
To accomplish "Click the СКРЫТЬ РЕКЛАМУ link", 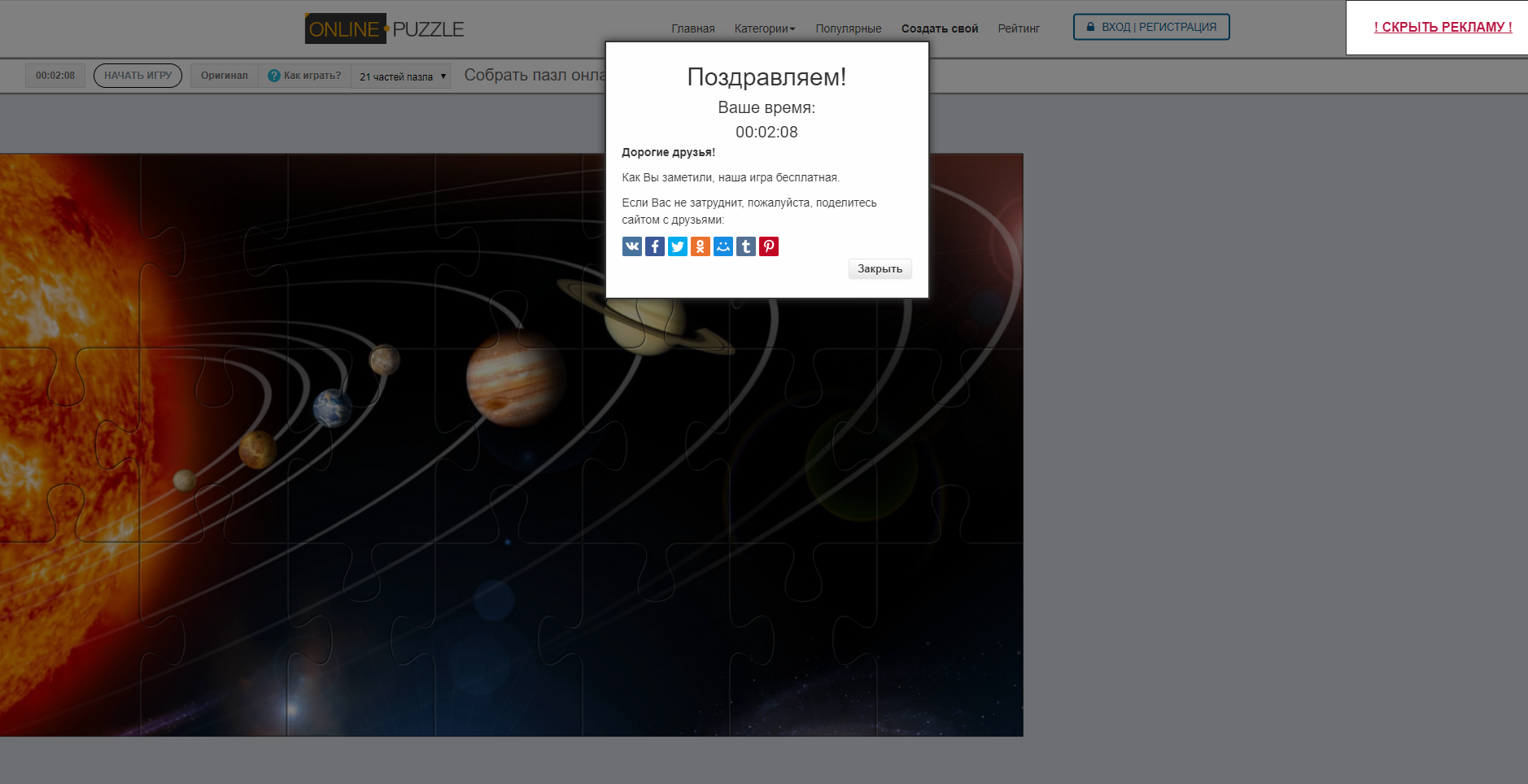I will tap(1443, 27).
